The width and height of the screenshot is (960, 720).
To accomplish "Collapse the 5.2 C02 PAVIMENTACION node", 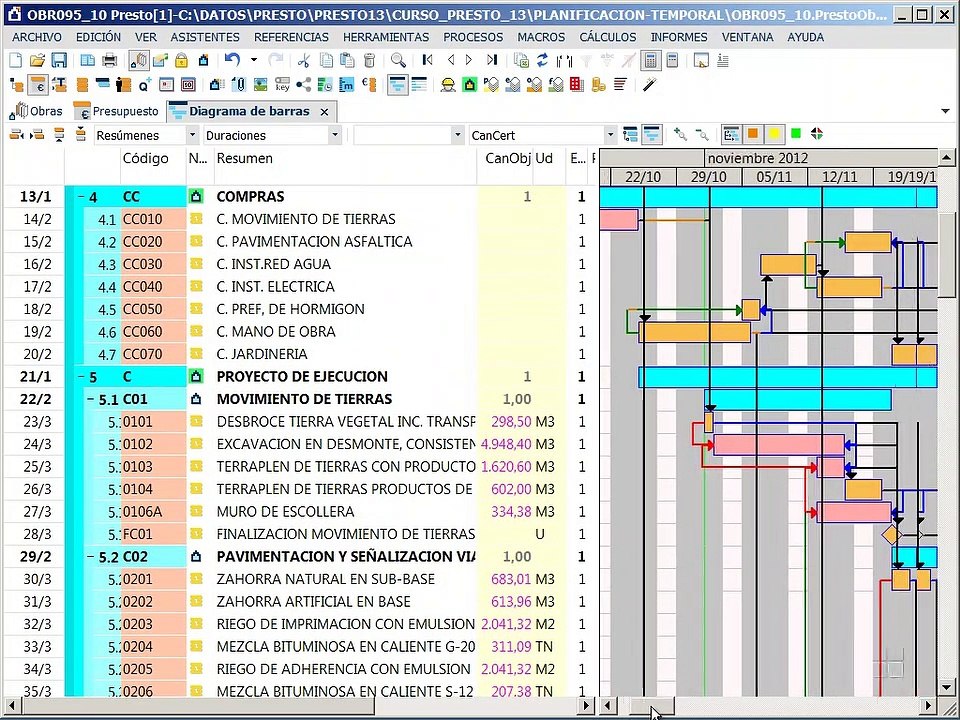I will click(91, 557).
